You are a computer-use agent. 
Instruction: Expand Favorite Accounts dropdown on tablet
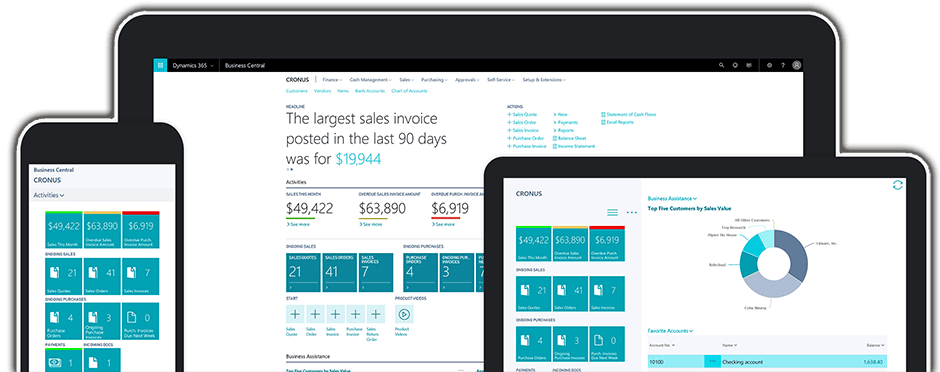pyautogui.click(x=670, y=331)
